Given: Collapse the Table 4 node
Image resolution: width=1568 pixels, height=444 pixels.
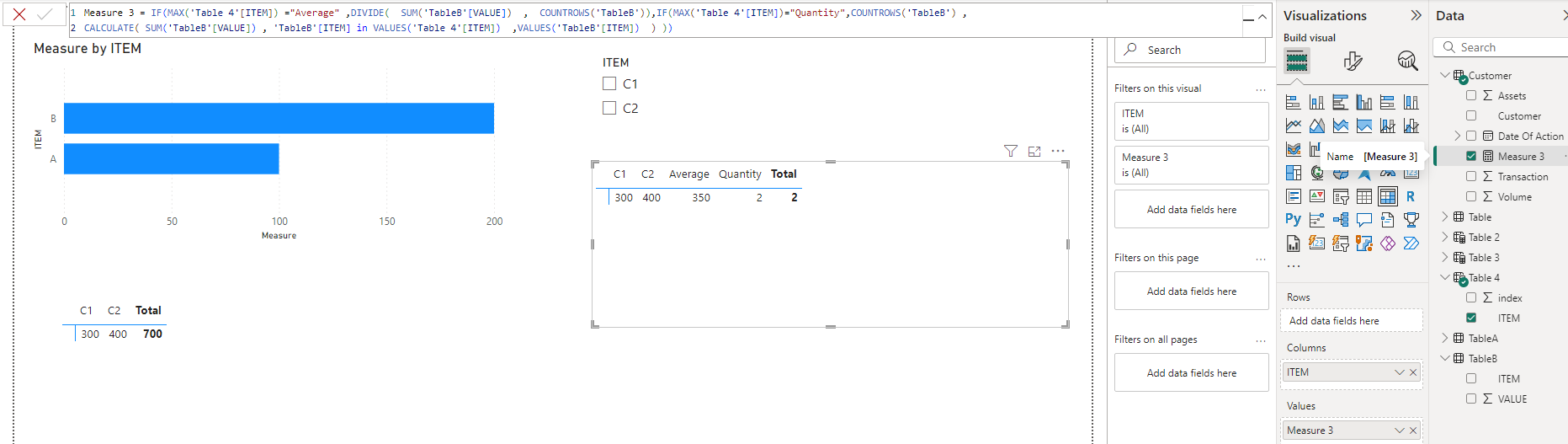Looking at the screenshot, I should (x=1445, y=277).
